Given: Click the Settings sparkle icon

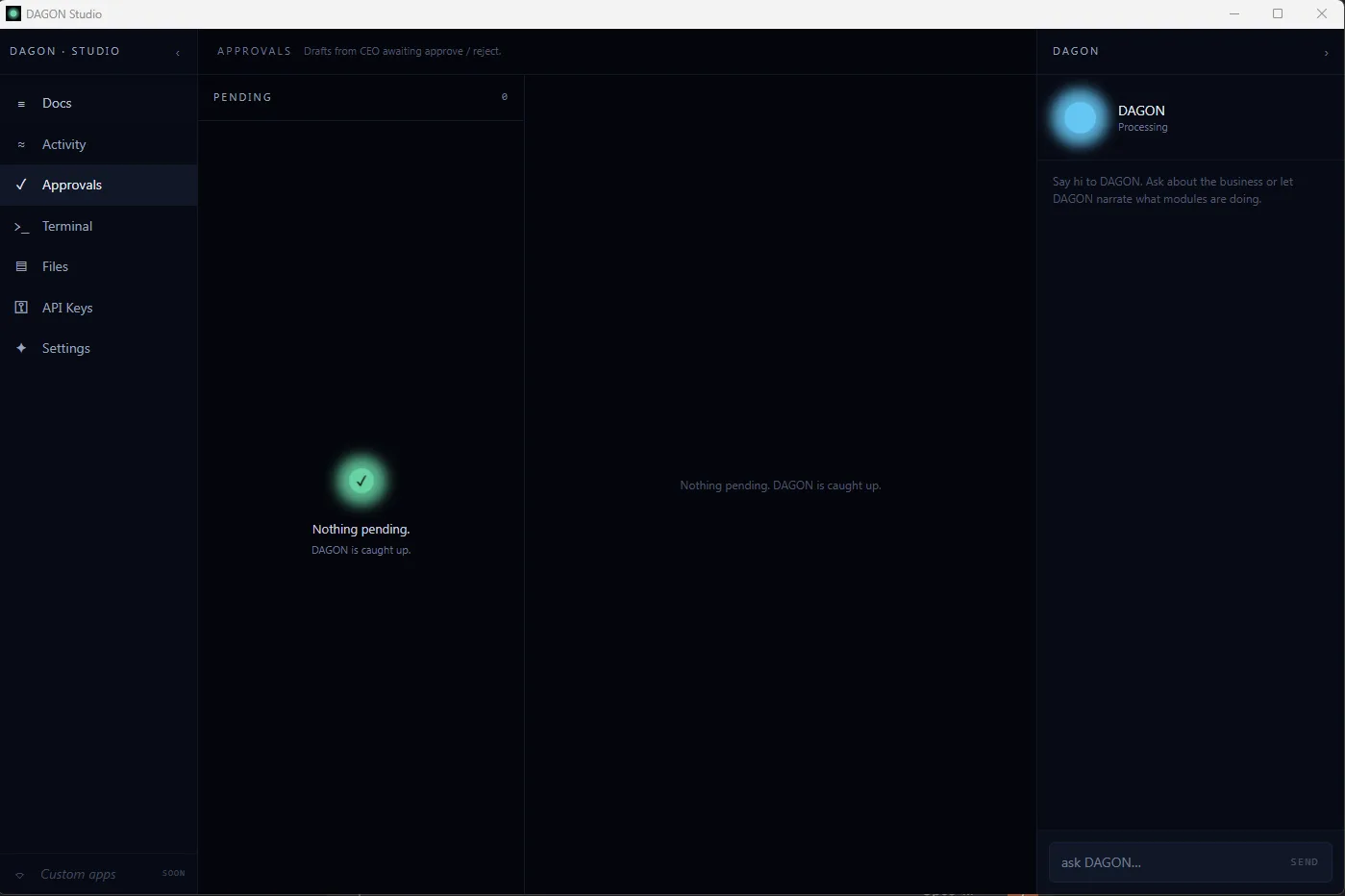Looking at the screenshot, I should coord(21,348).
